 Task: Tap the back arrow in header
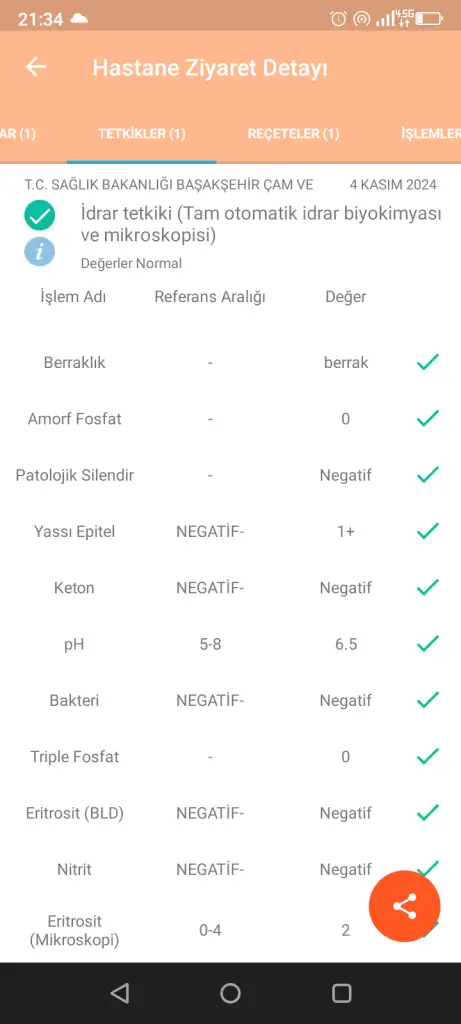(36, 67)
